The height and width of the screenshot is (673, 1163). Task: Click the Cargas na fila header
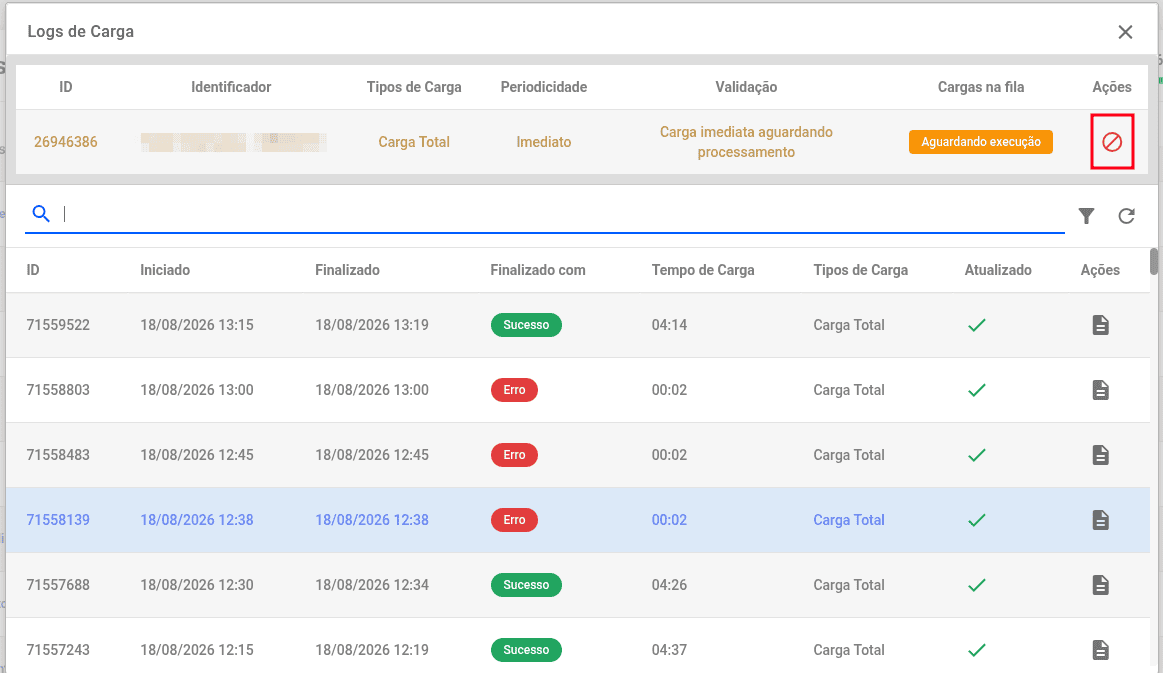981,87
